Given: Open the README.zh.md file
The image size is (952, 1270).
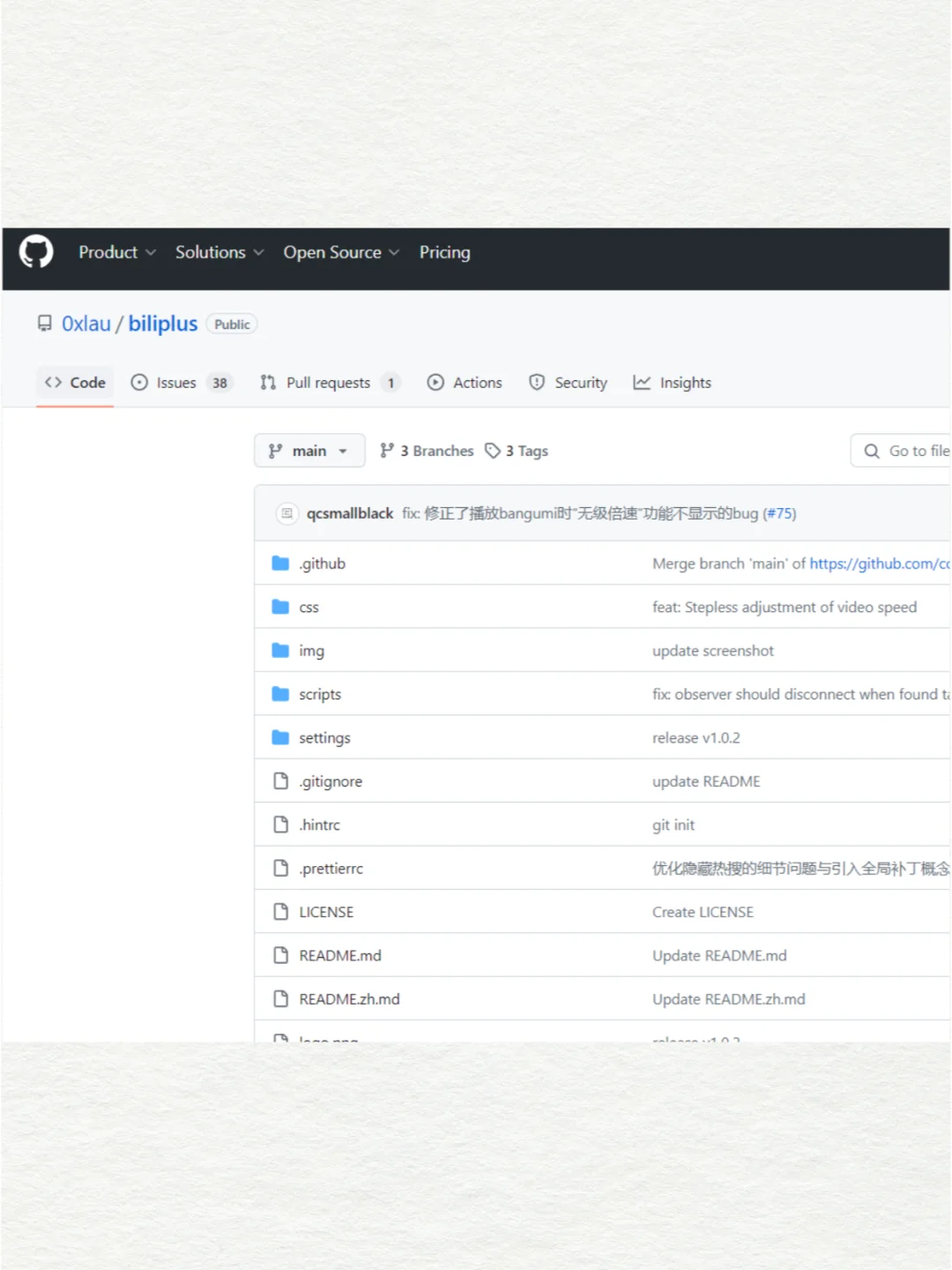Looking at the screenshot, I should [x=349, y=999].
